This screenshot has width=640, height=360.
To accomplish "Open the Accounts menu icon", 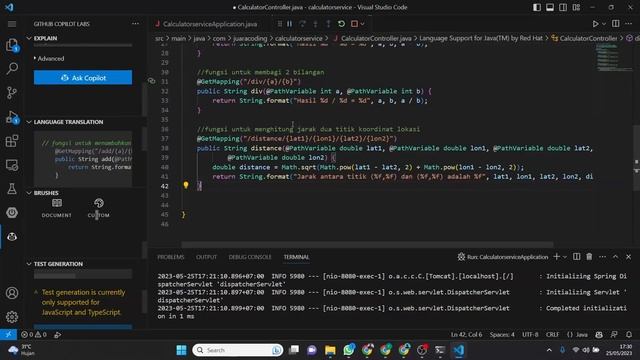I will point(12,293).
